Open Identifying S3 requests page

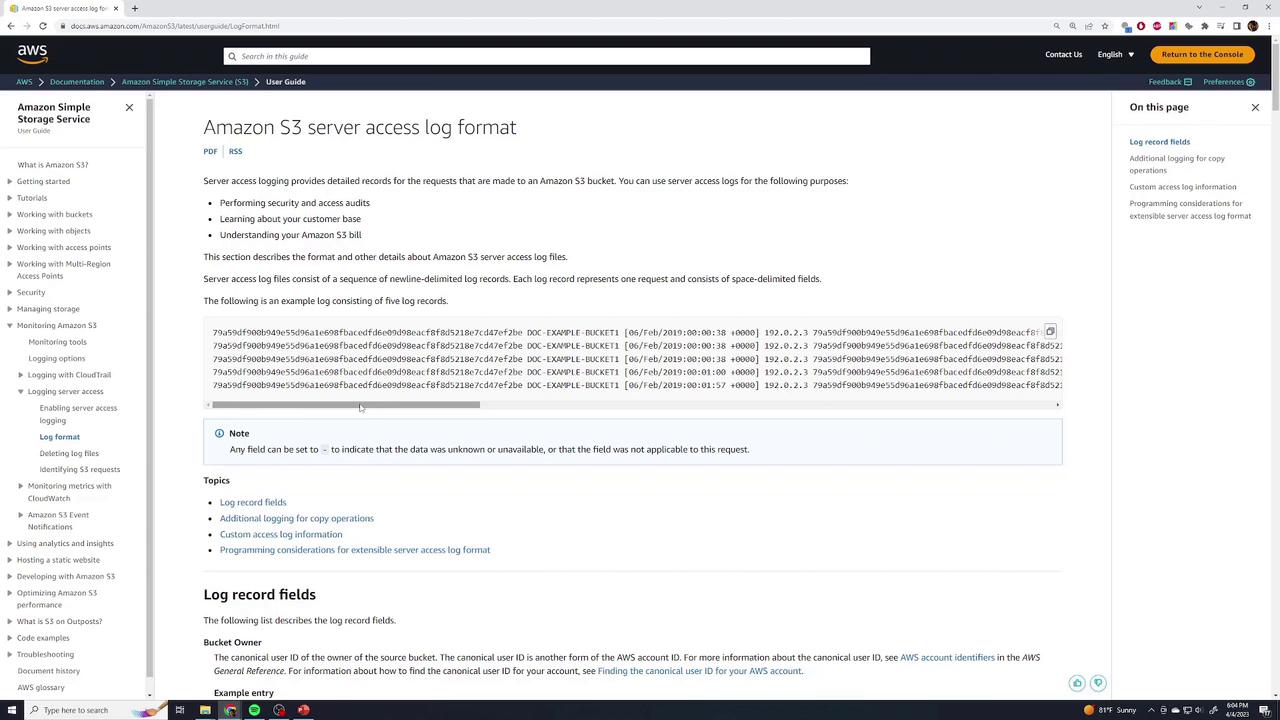80,469
